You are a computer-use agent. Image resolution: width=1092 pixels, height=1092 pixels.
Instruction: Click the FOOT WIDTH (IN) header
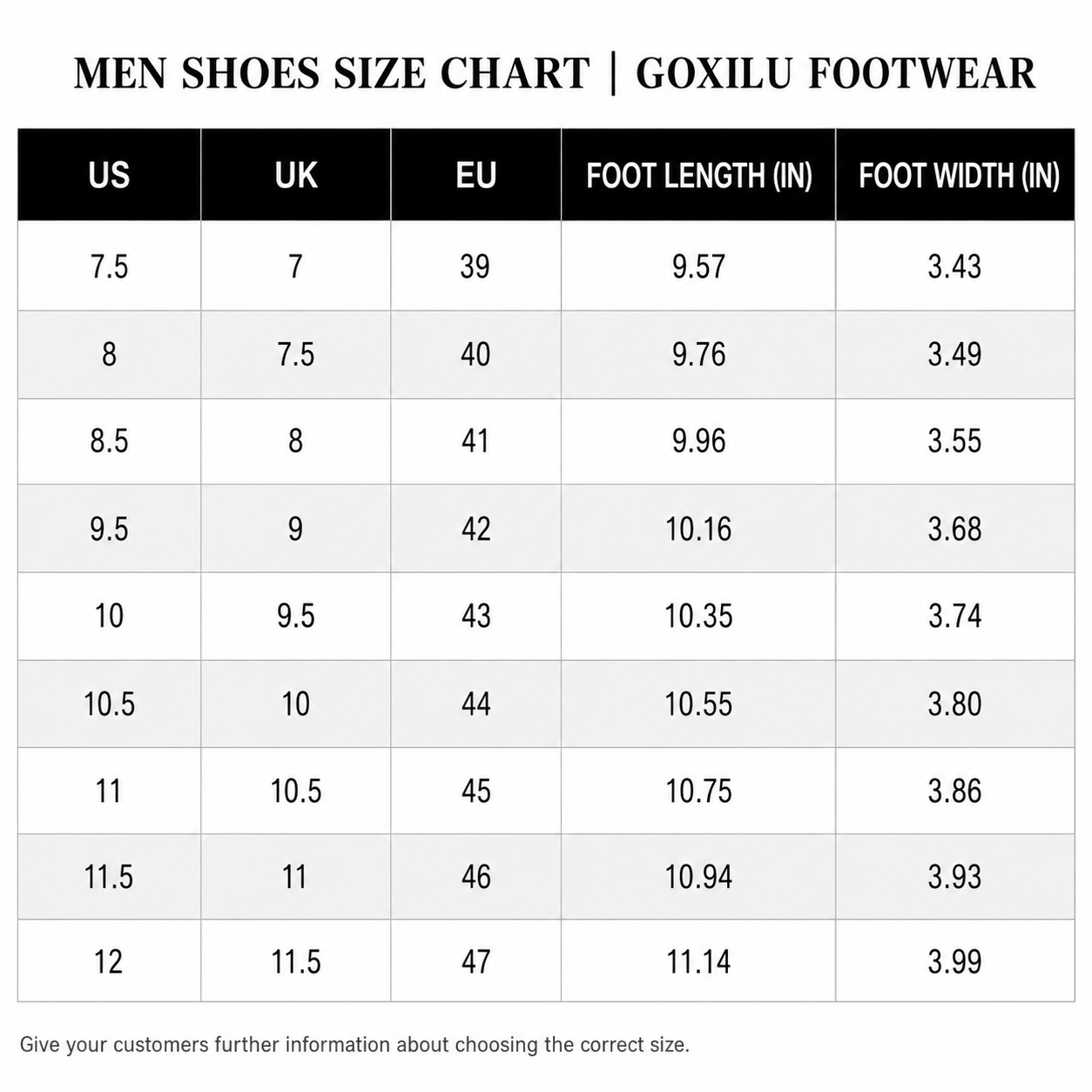coord(955,174)
